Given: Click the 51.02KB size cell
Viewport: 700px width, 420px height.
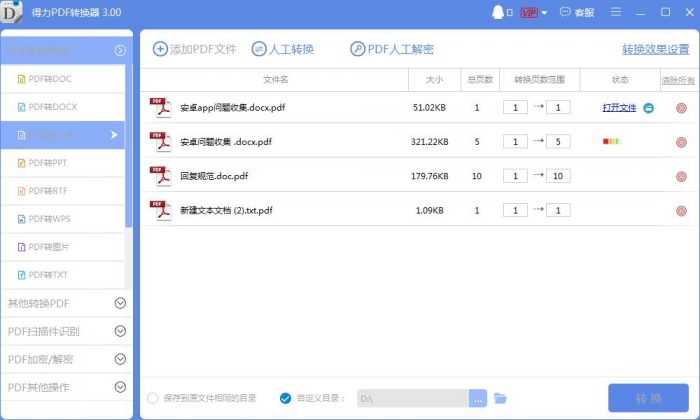Looking at the screenshot, I should (429, 108).
